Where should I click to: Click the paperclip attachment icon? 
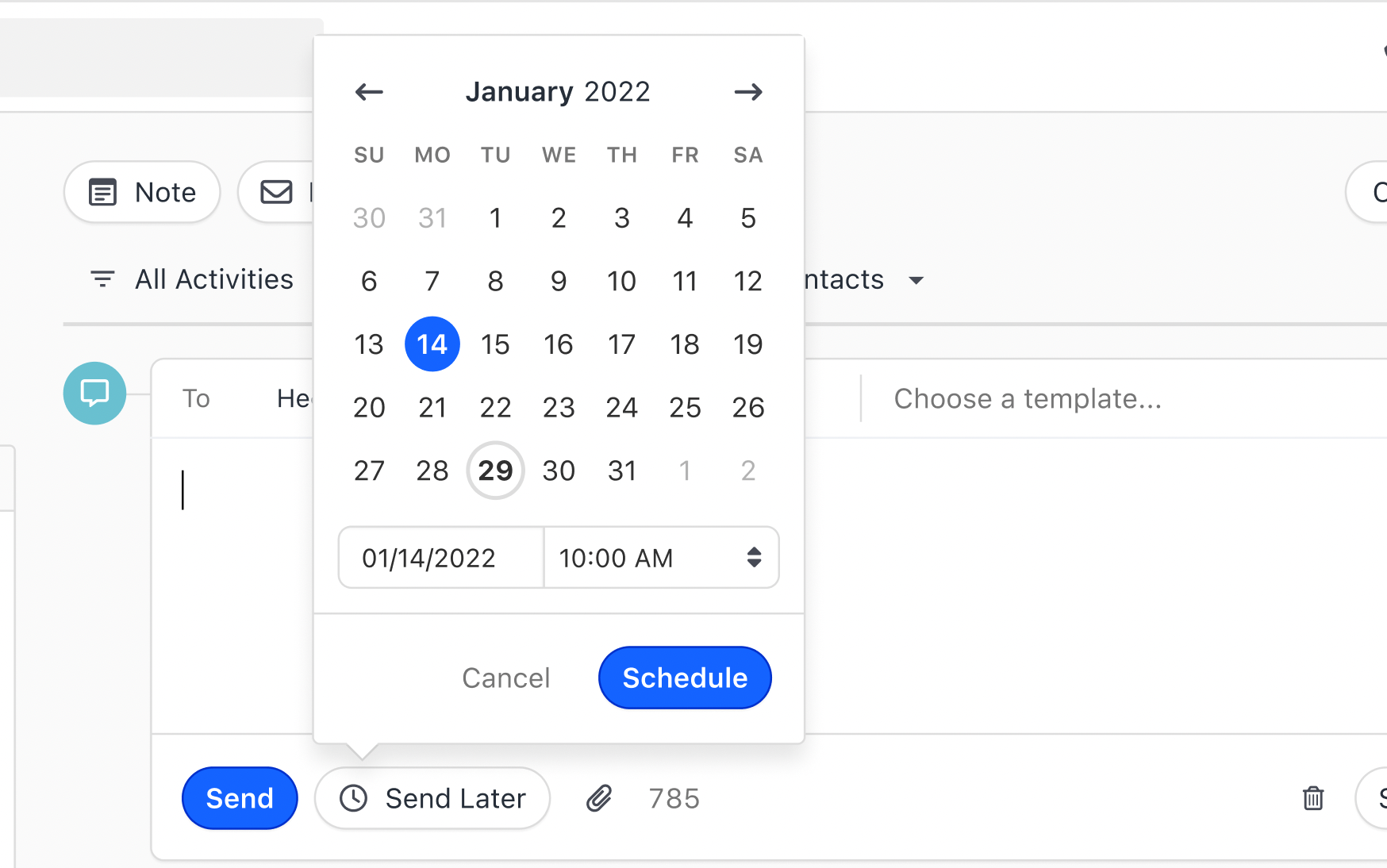[x=599, y=798]
